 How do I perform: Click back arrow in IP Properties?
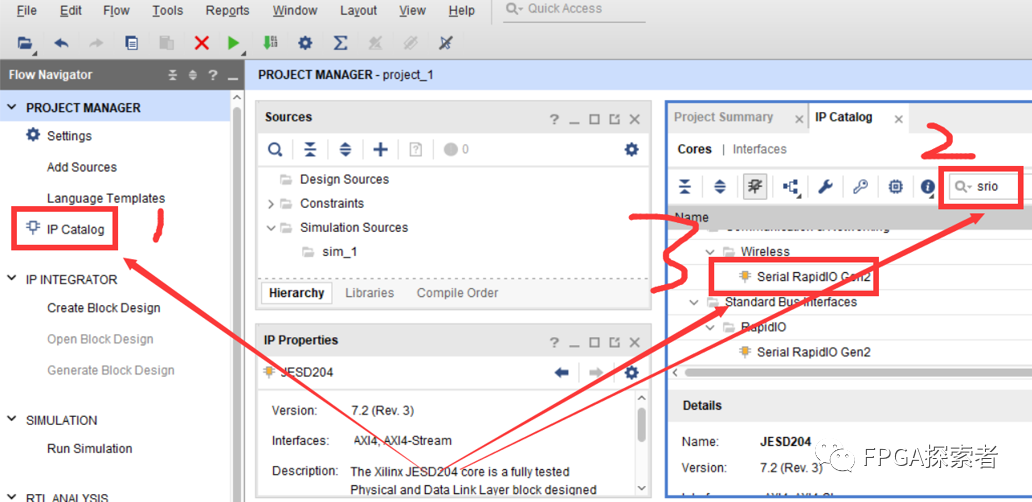(x=561, y=373)
